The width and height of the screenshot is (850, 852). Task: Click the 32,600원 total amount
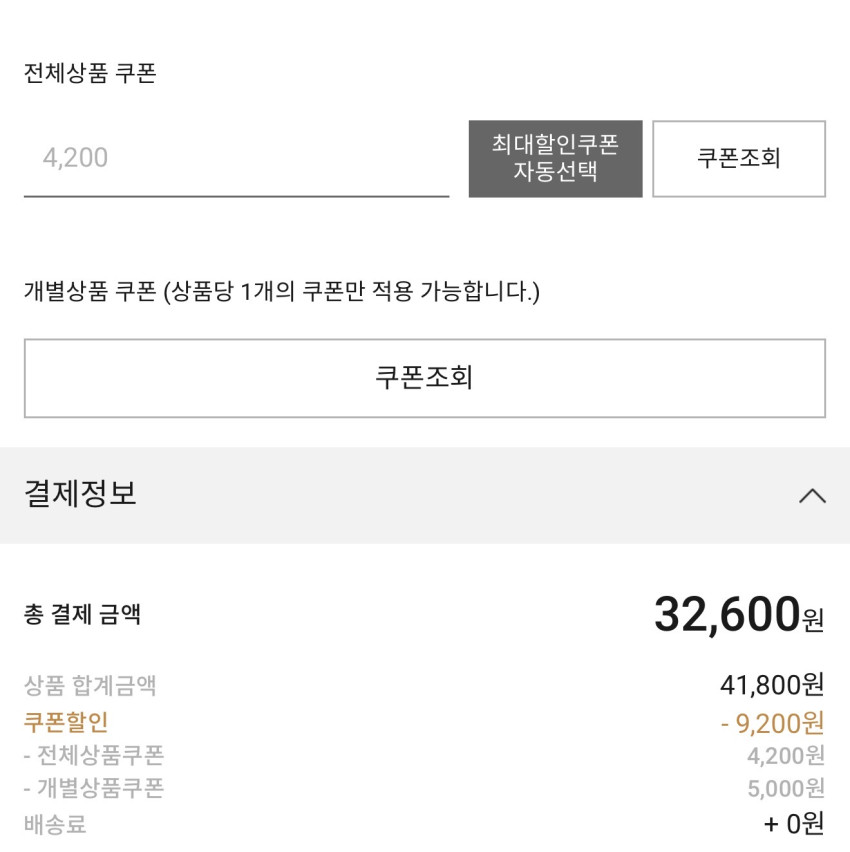(738, 614)
